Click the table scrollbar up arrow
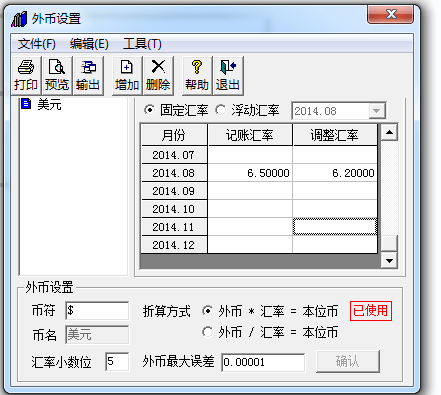Viewport: 441px width, 395px height. tap(389, 133)
